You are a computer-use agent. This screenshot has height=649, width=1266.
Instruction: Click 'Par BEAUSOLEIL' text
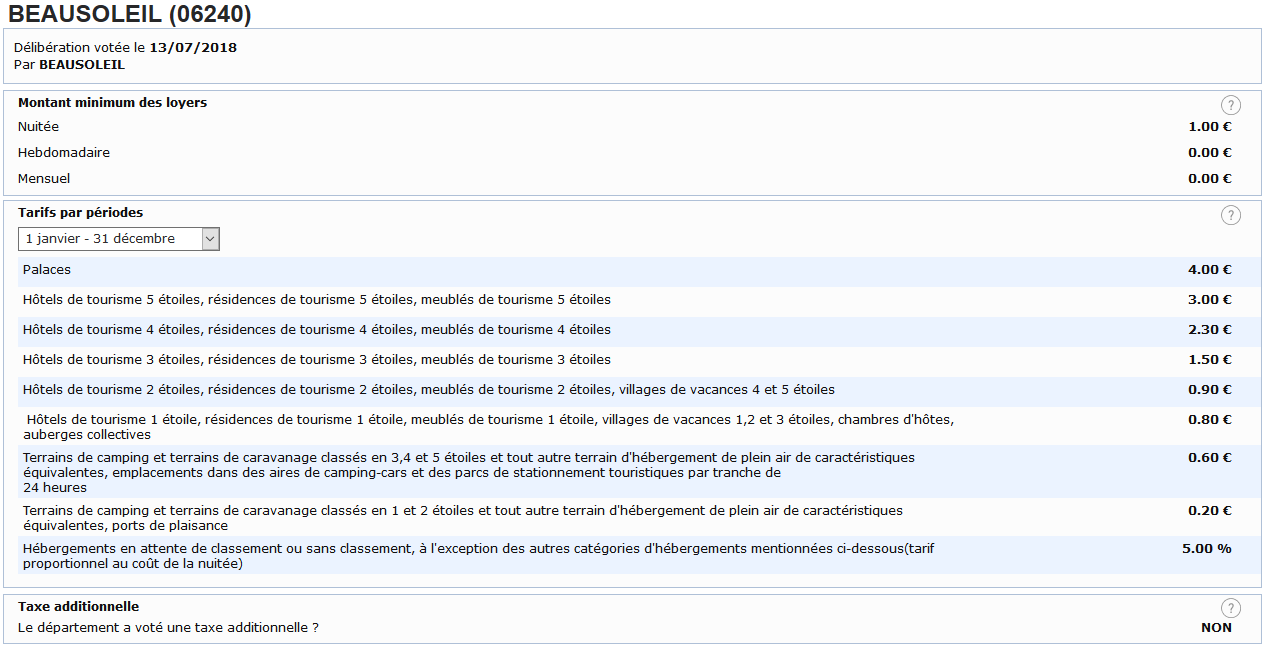tap(69, 65)
